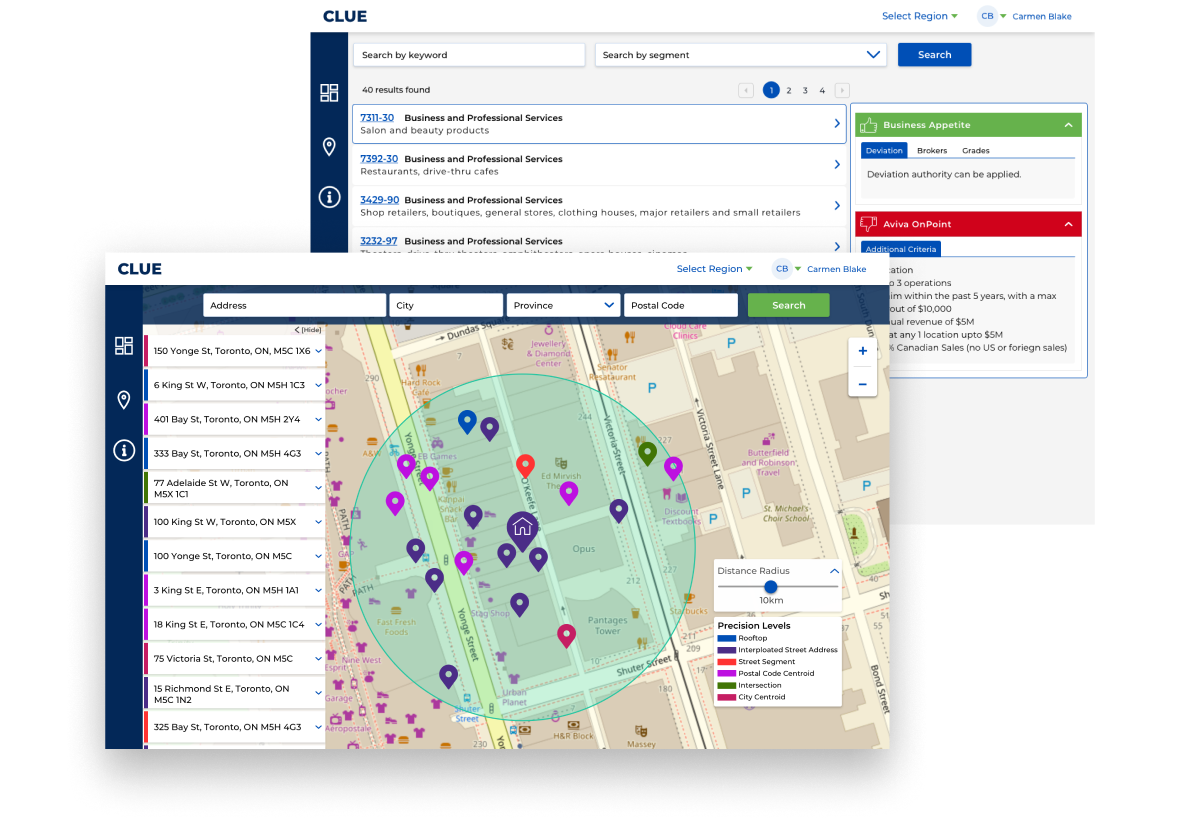The width and height of the screenshot is (1200, 822).
Task: Switch to the Deviation tab
Action: [884, 150]
